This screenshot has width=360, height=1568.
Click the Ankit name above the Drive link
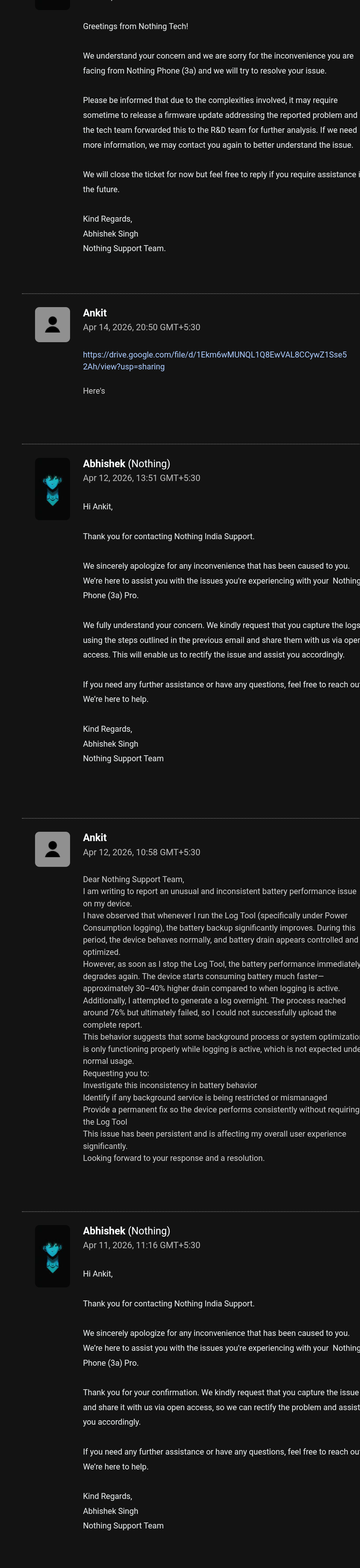click(94, 313)
